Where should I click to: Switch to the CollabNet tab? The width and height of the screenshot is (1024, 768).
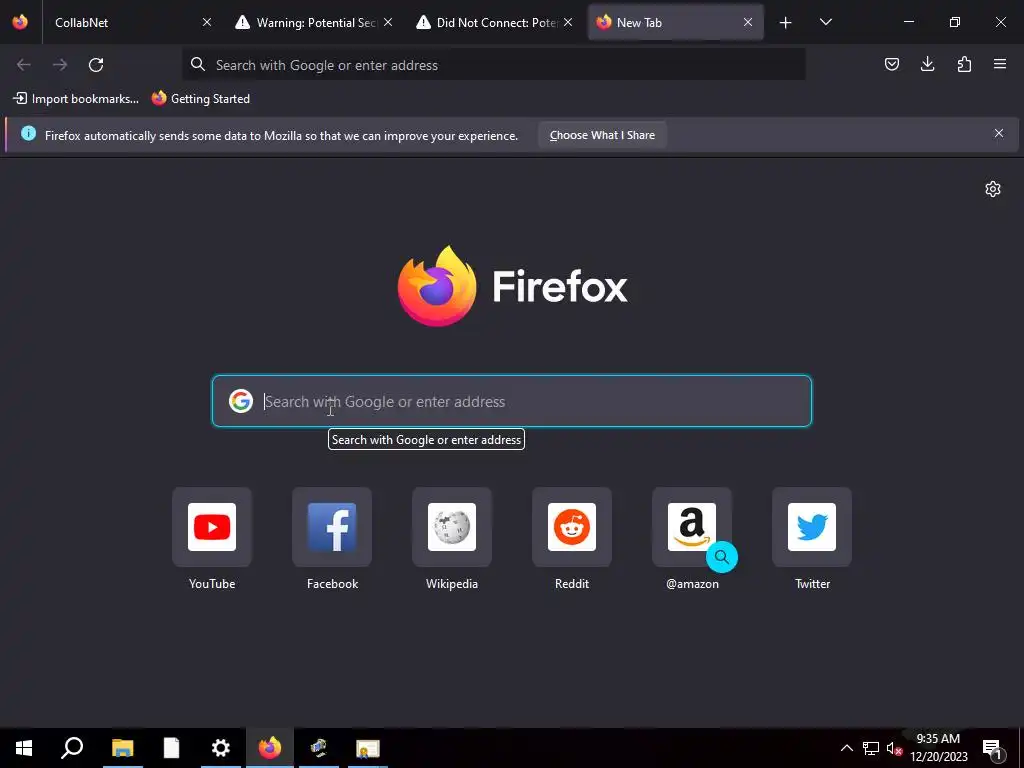coord(131,22)
